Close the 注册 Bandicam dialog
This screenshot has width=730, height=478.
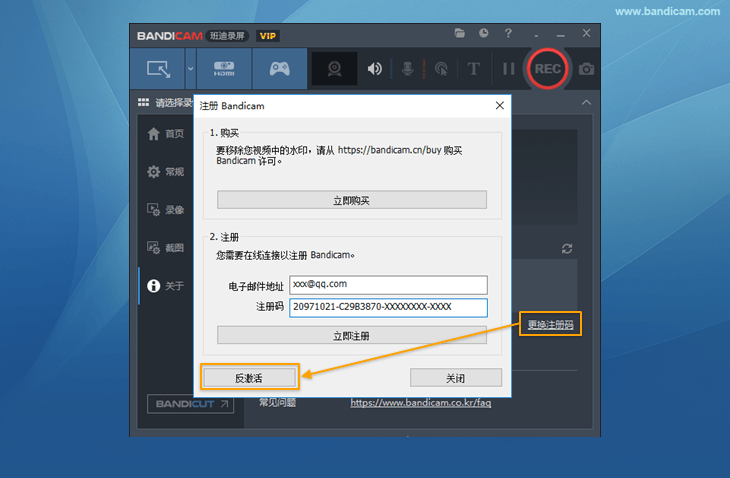click(500, 106)
